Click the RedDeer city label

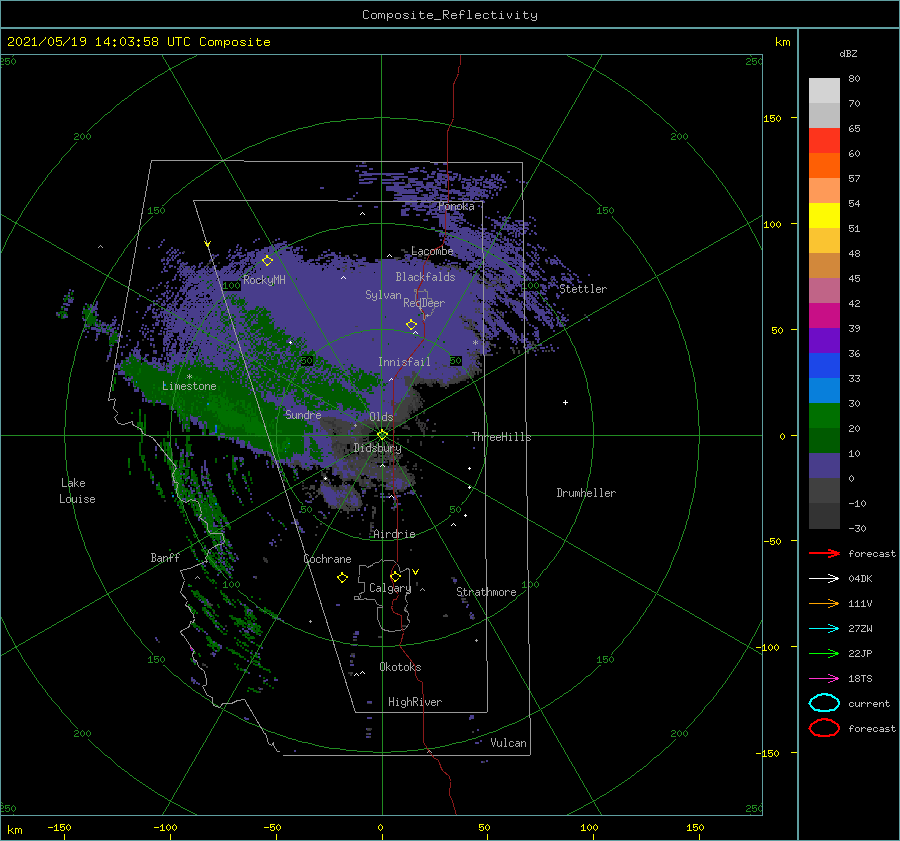(424, 303)
